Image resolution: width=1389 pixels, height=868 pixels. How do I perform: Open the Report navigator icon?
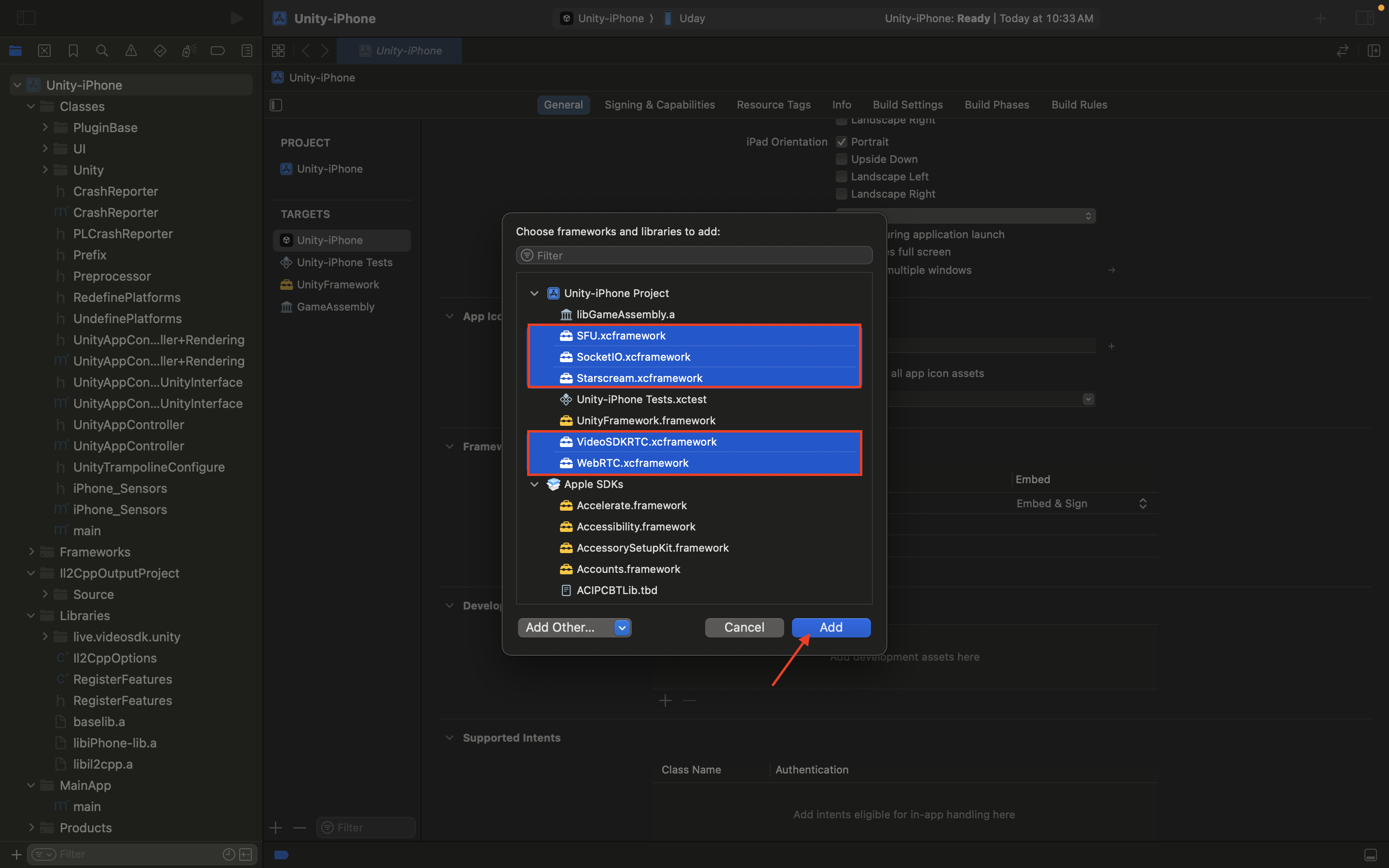pos(247,51)
